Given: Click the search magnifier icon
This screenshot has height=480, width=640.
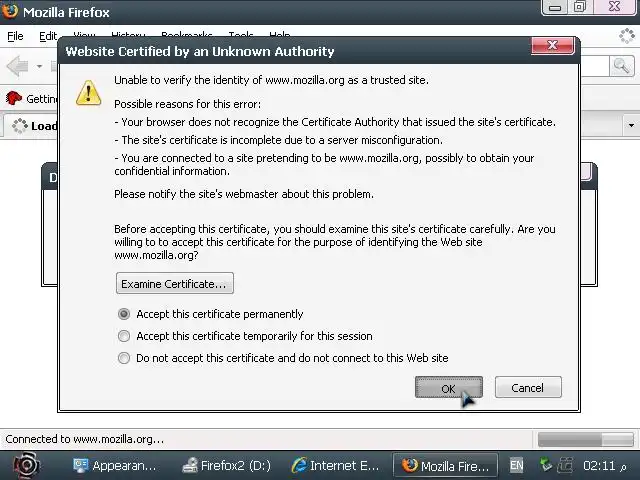Looking at the screenshot, I should pos(622,66).
